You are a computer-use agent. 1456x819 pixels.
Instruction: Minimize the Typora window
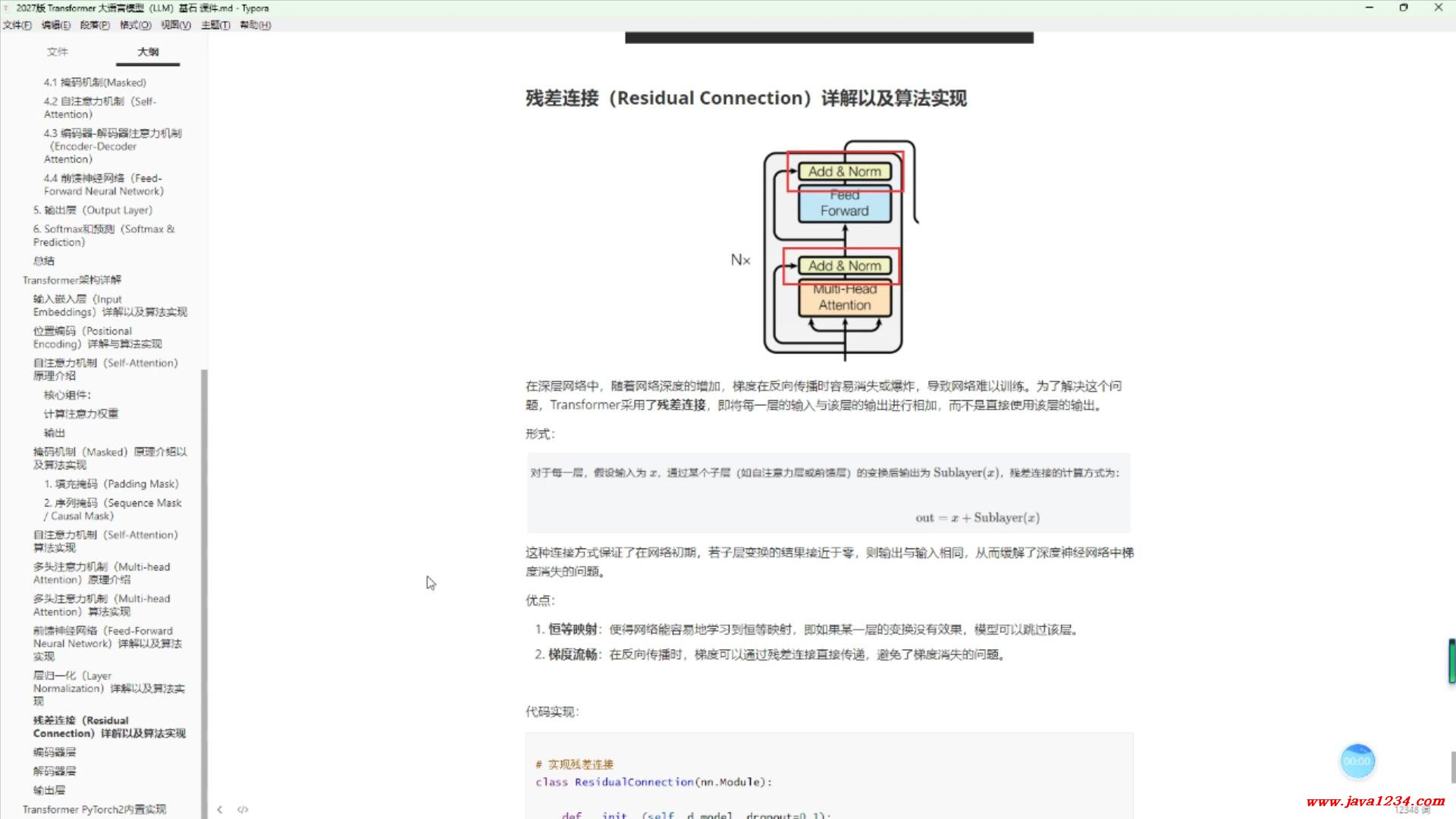[1370, 8]
